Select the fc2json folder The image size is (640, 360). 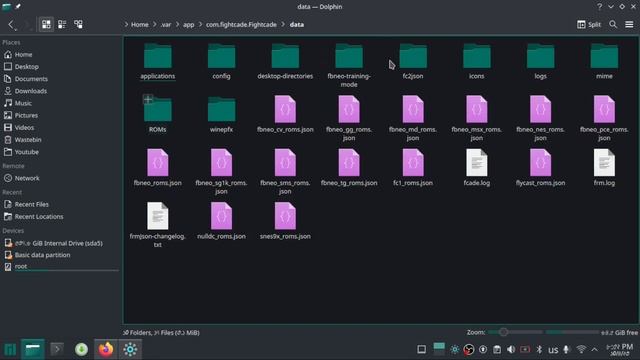(413, 61)
